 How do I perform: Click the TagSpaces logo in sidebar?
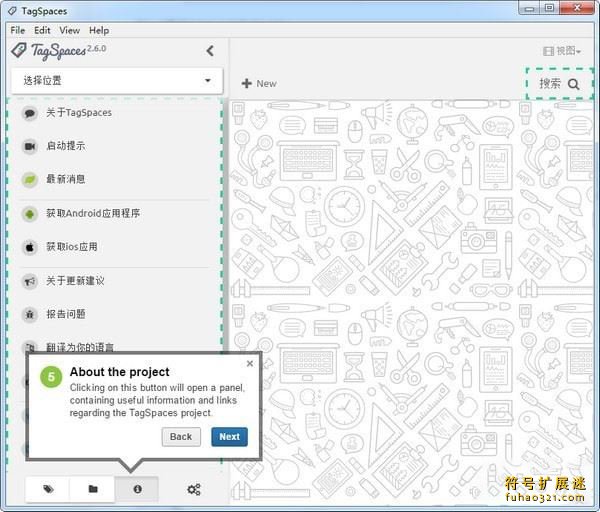click(x=59, y=51)
